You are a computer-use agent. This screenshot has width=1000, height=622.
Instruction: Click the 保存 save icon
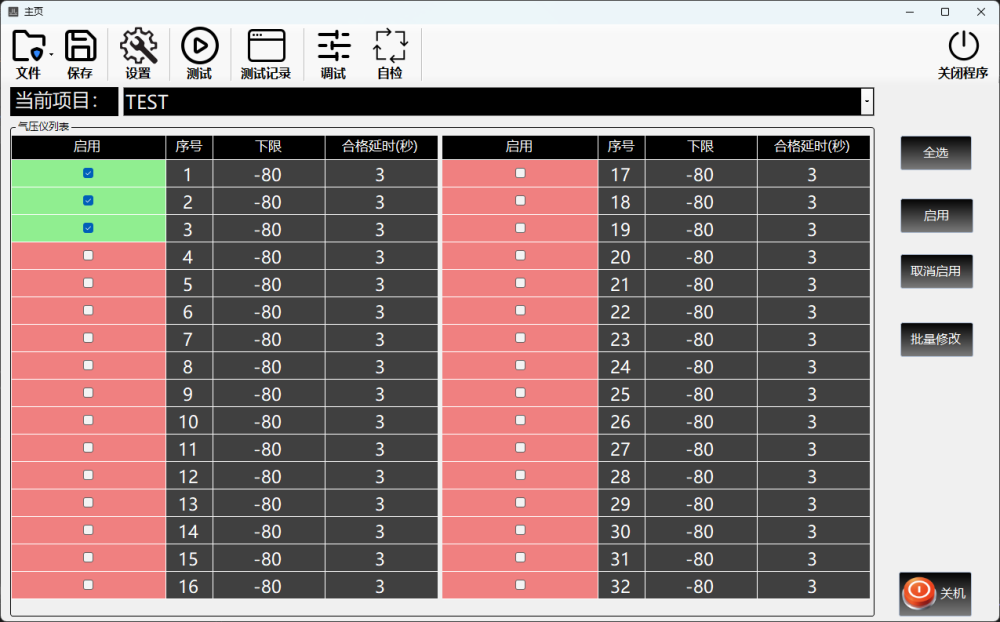(x=80, y=47)
